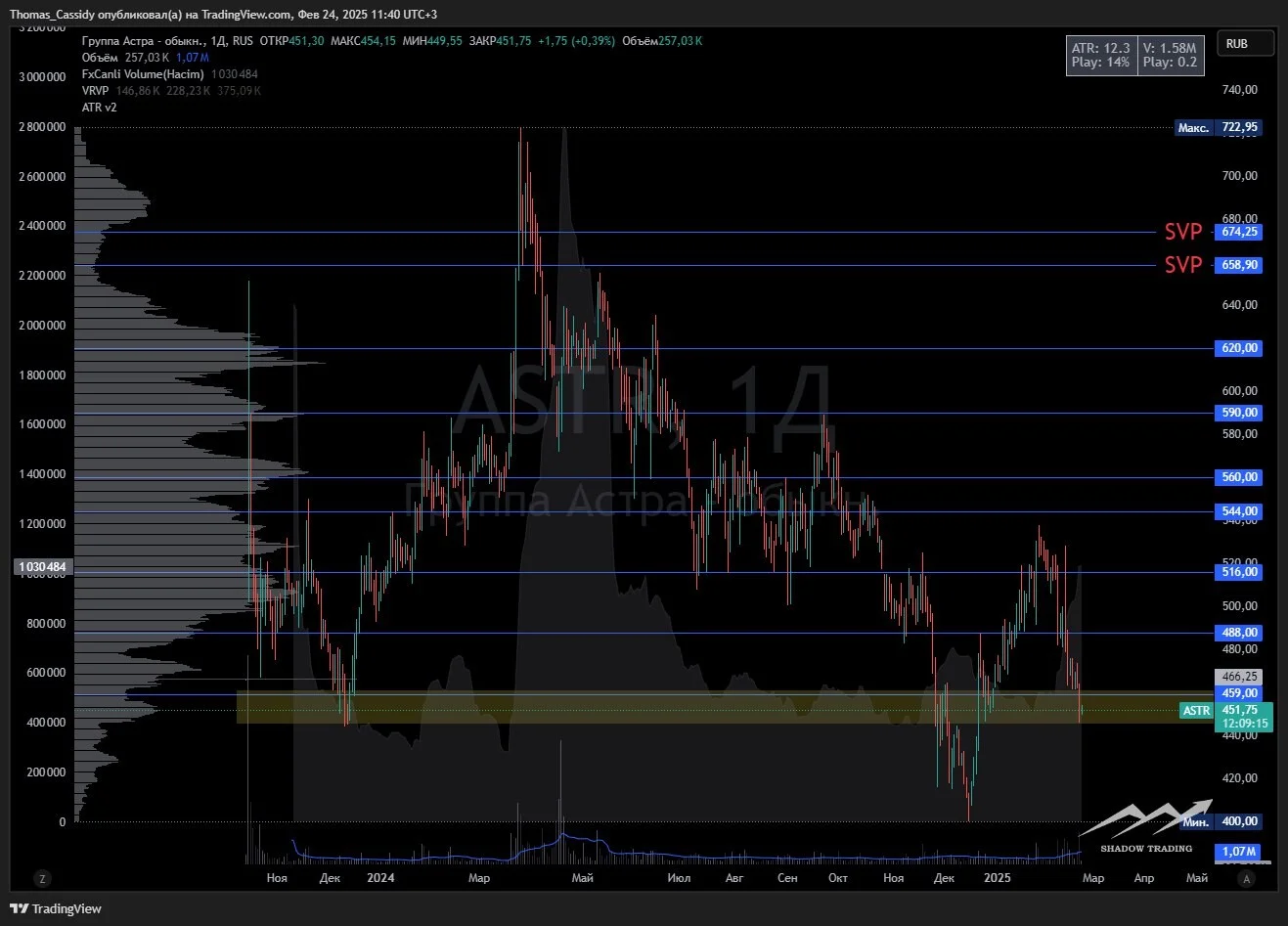Viewport: 1288px width, 926px height.
Task: Click the 620,00 horizontal level price label
Action: (x=1239, y=348)
